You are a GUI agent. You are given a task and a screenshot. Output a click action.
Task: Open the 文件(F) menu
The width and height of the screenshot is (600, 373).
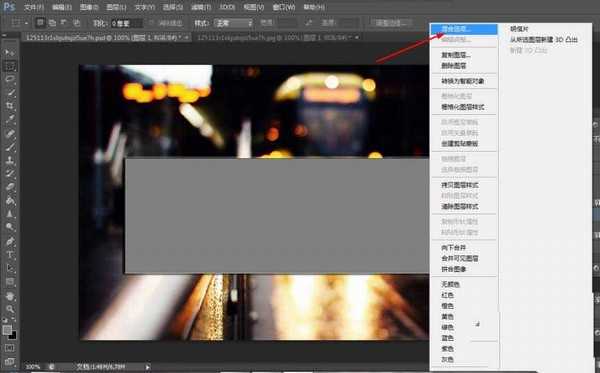pos(34,7)
